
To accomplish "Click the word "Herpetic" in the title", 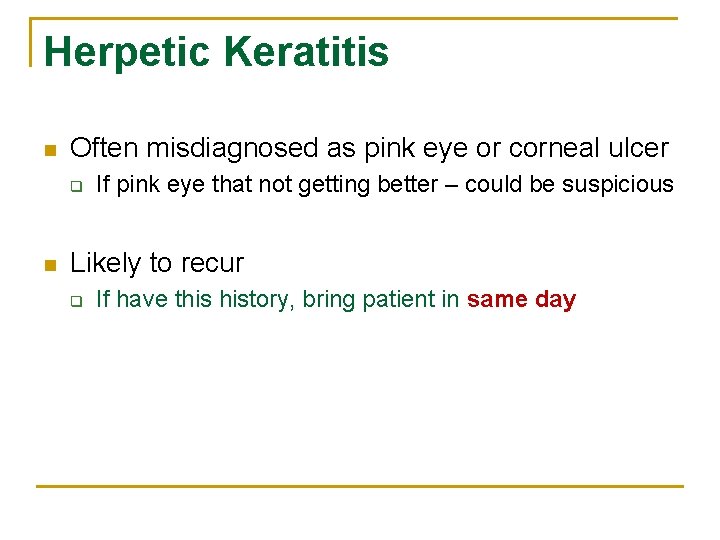I will pyautogui.click(x=127, y=53).
